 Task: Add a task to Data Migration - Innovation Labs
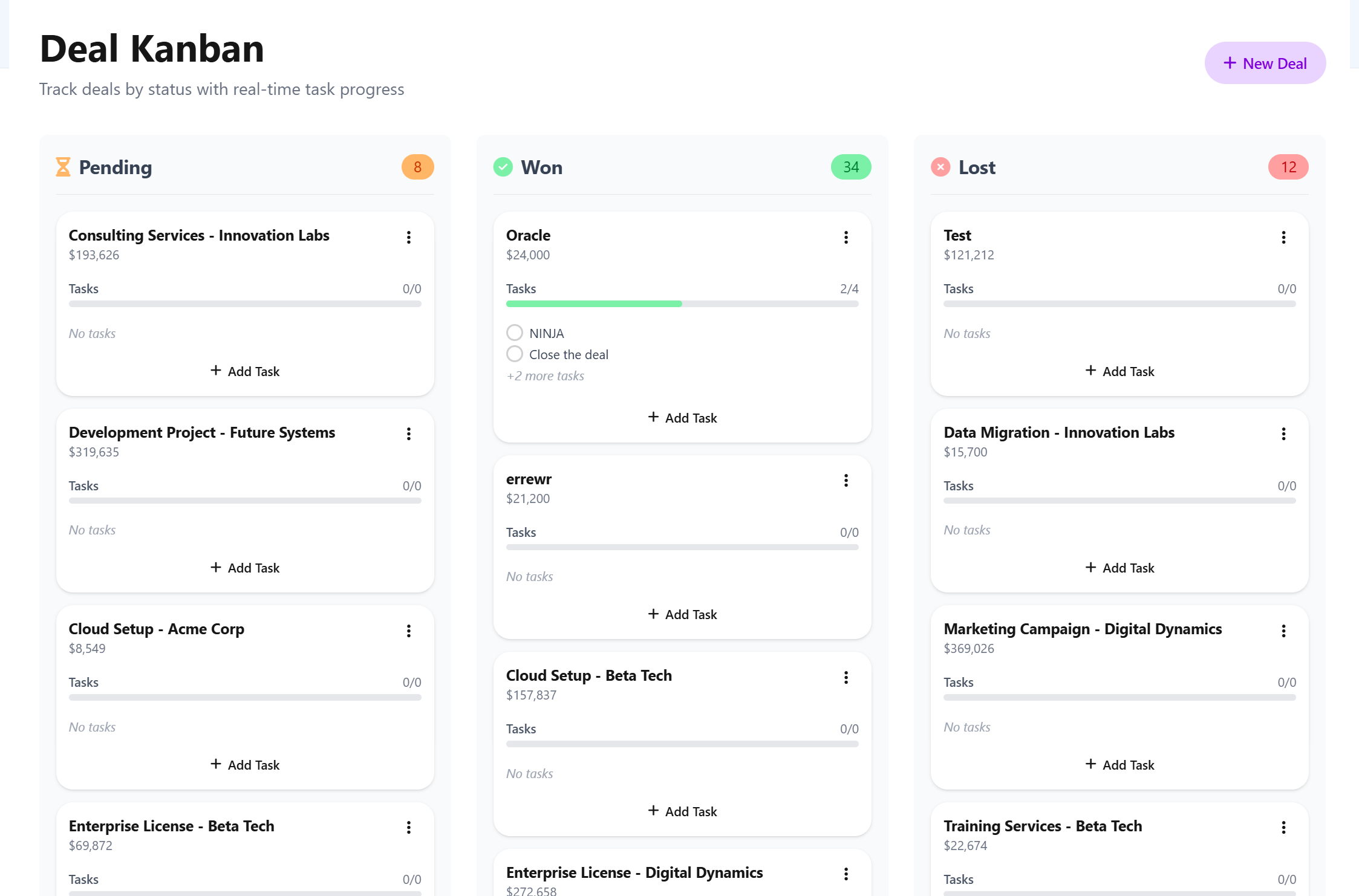click(x=1118, y=567)
